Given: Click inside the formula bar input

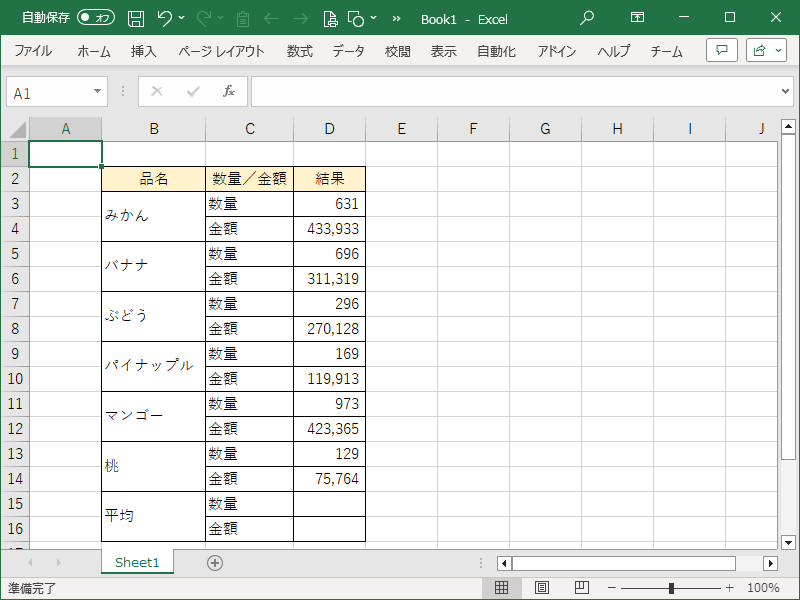Looking at the screenshot, I should (515, 92).
